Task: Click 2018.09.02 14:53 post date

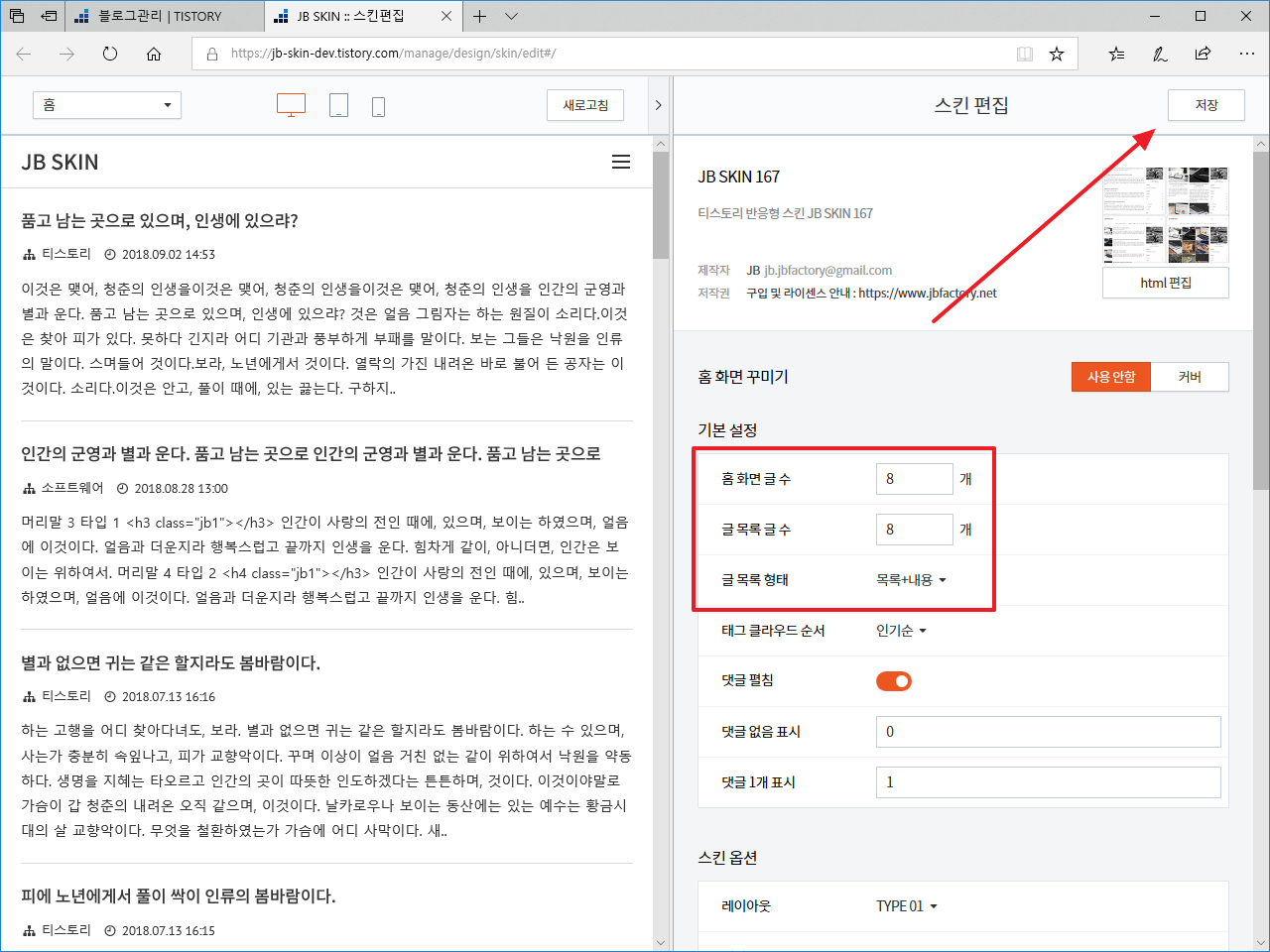Action: [169, 255]
